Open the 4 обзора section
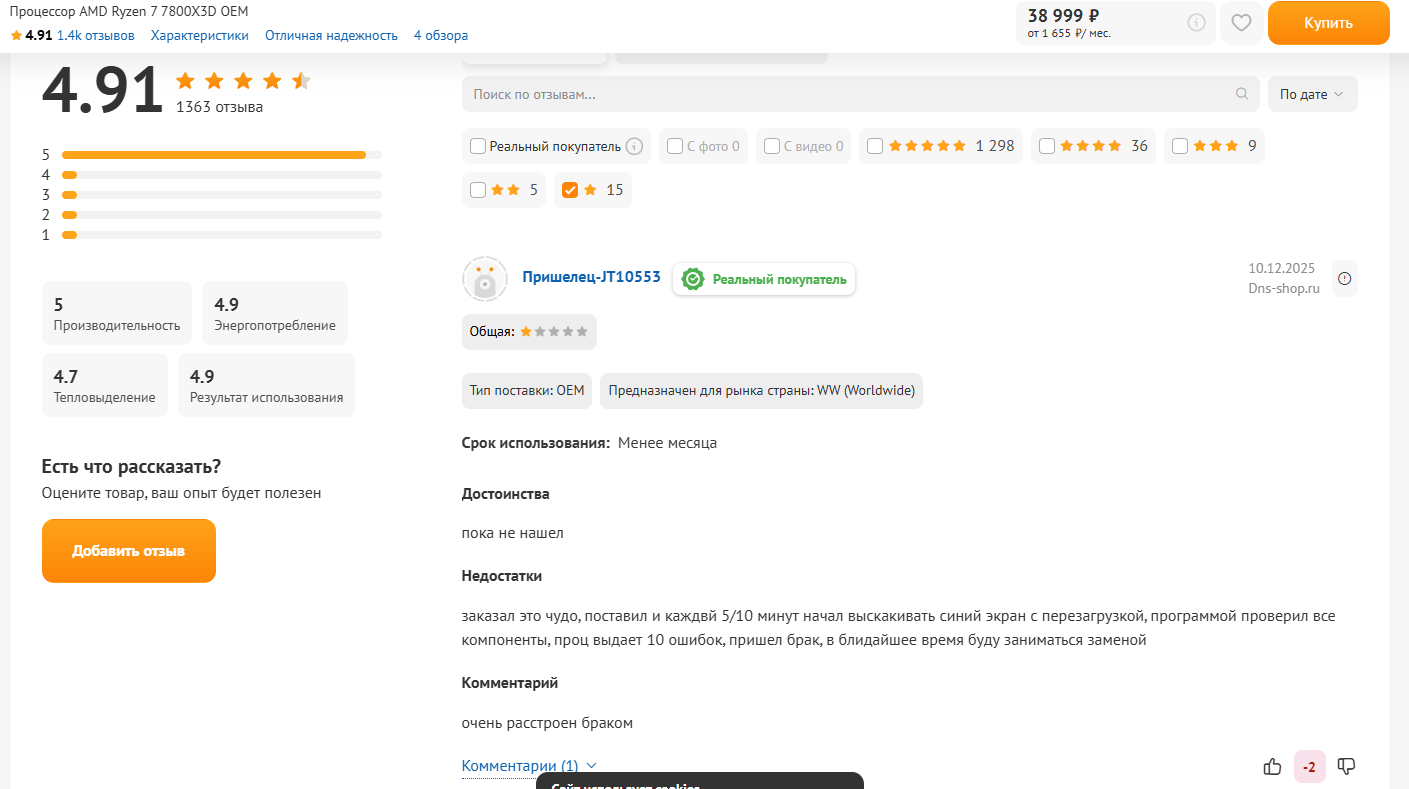 440,36
